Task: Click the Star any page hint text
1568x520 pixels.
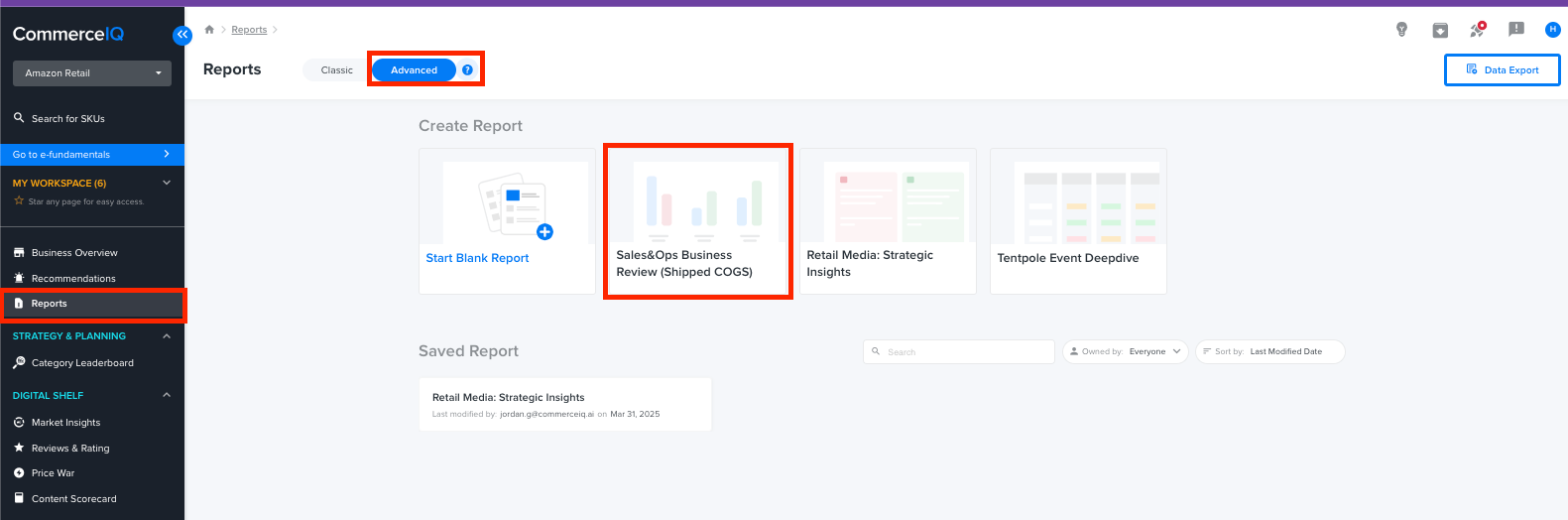Action: 86,201
